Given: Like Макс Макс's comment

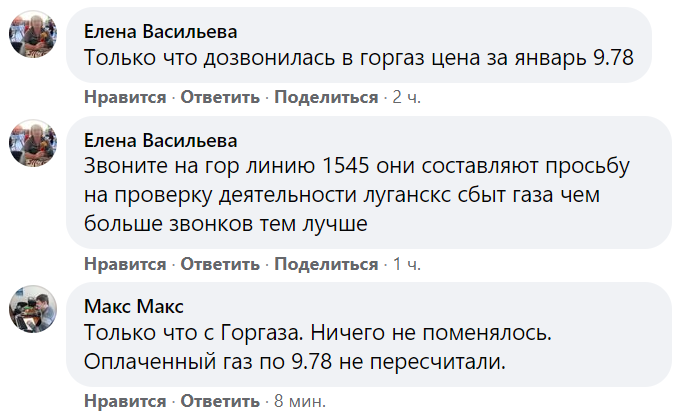Looking at the screenshot, I should click(x=125, y=401).
